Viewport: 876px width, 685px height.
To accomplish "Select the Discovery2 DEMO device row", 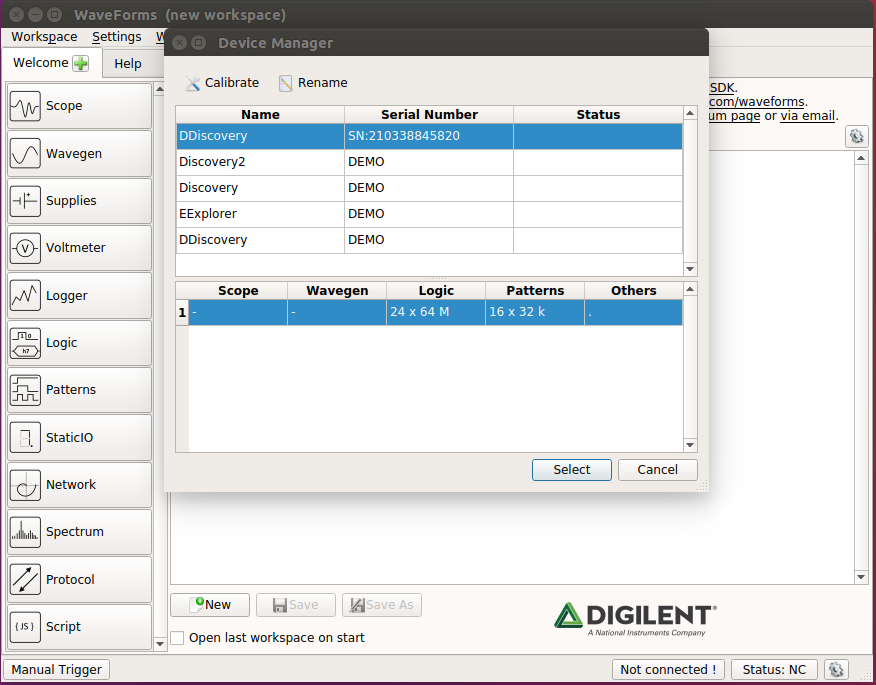I will (x=429, y=162).
